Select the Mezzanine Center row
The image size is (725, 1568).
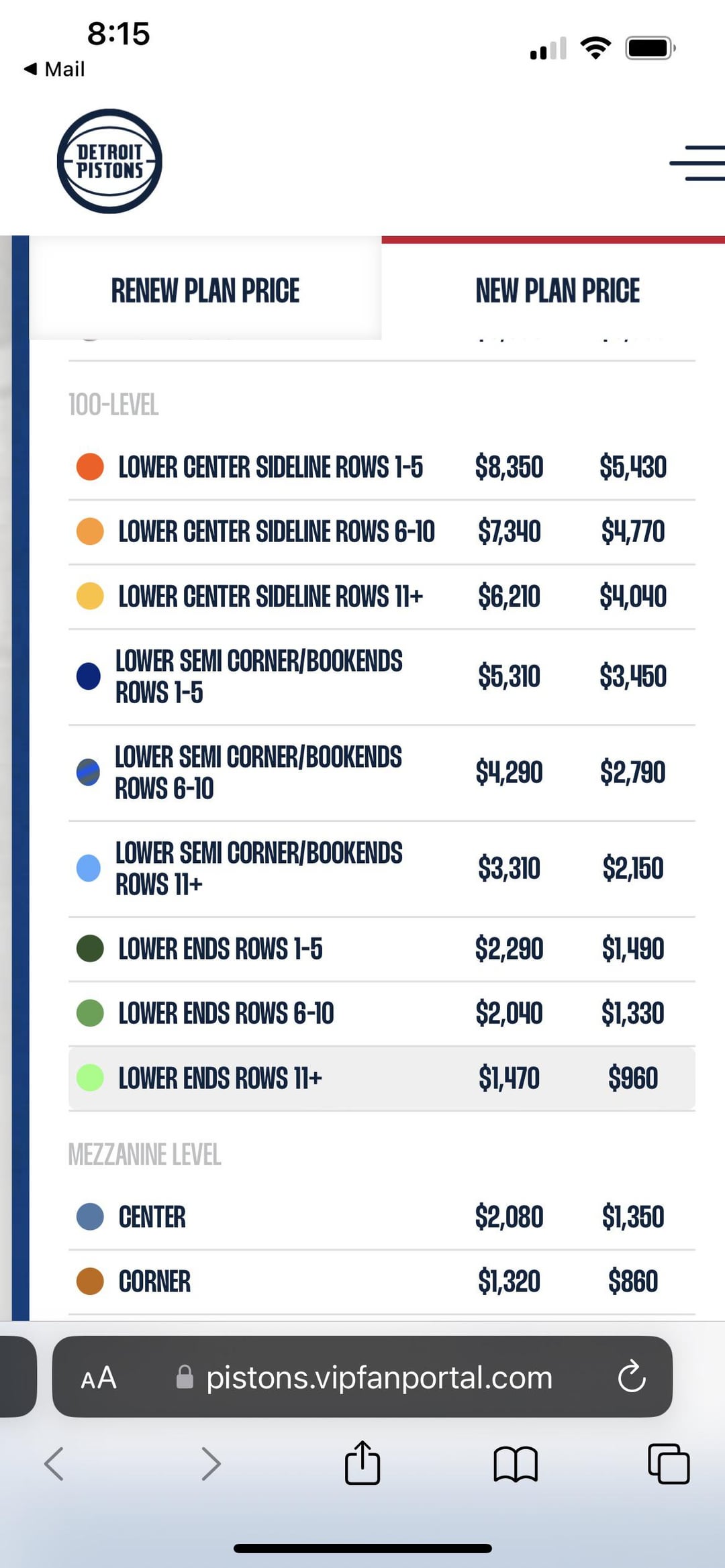point(381,1216)
